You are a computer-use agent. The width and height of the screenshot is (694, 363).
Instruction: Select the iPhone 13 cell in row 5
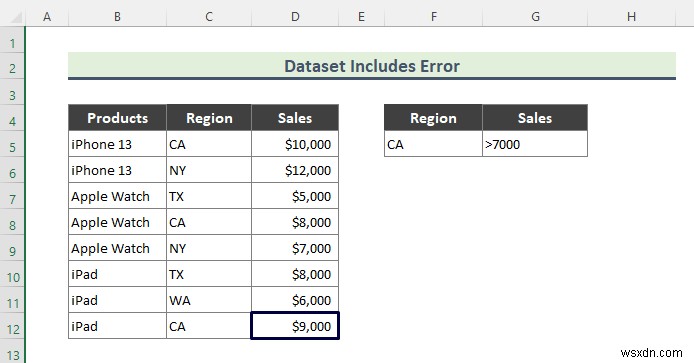pos(117,144)
